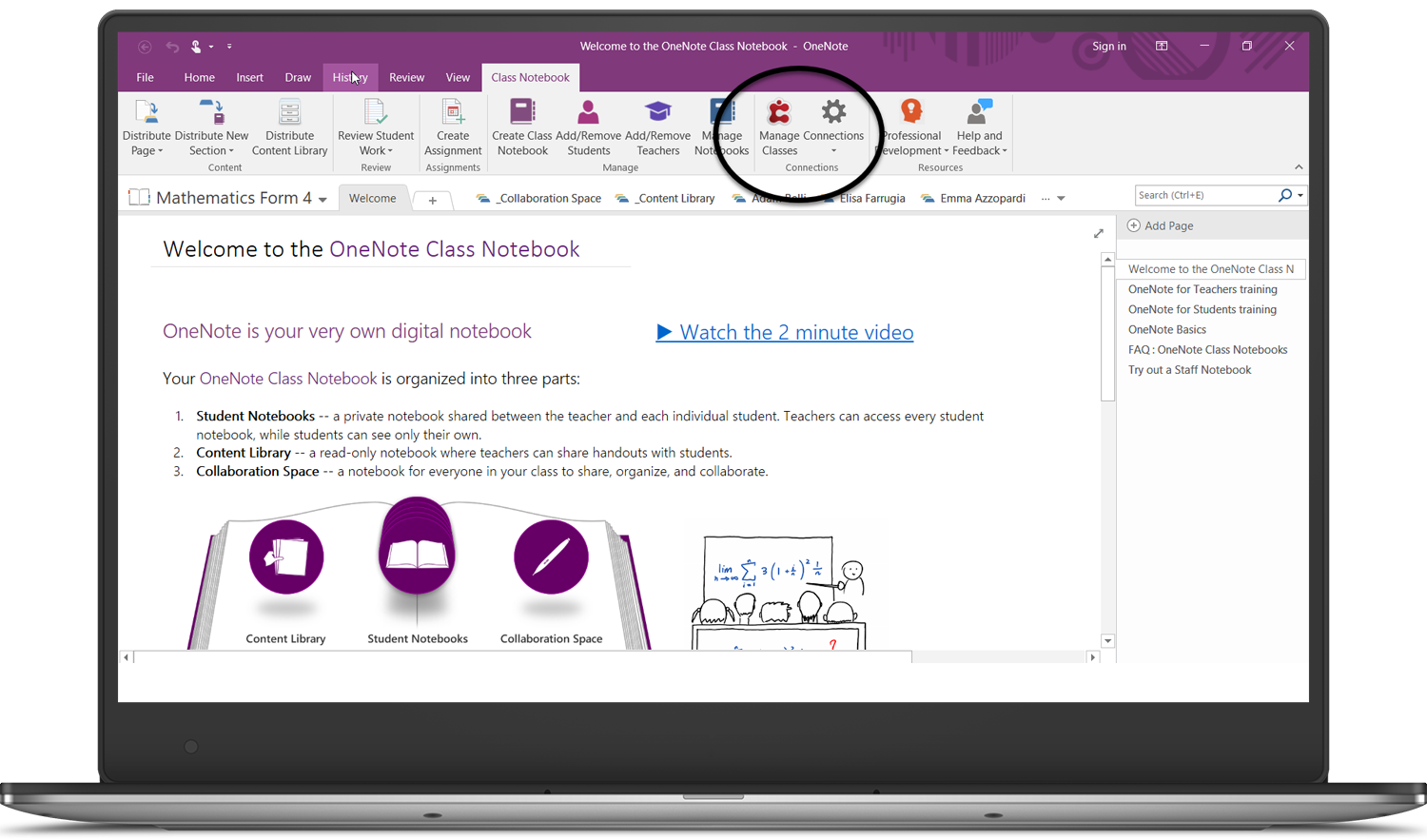Click the Mathematics Form 4 notebook icon
The image size is (1427, 840).
point(139,197)
